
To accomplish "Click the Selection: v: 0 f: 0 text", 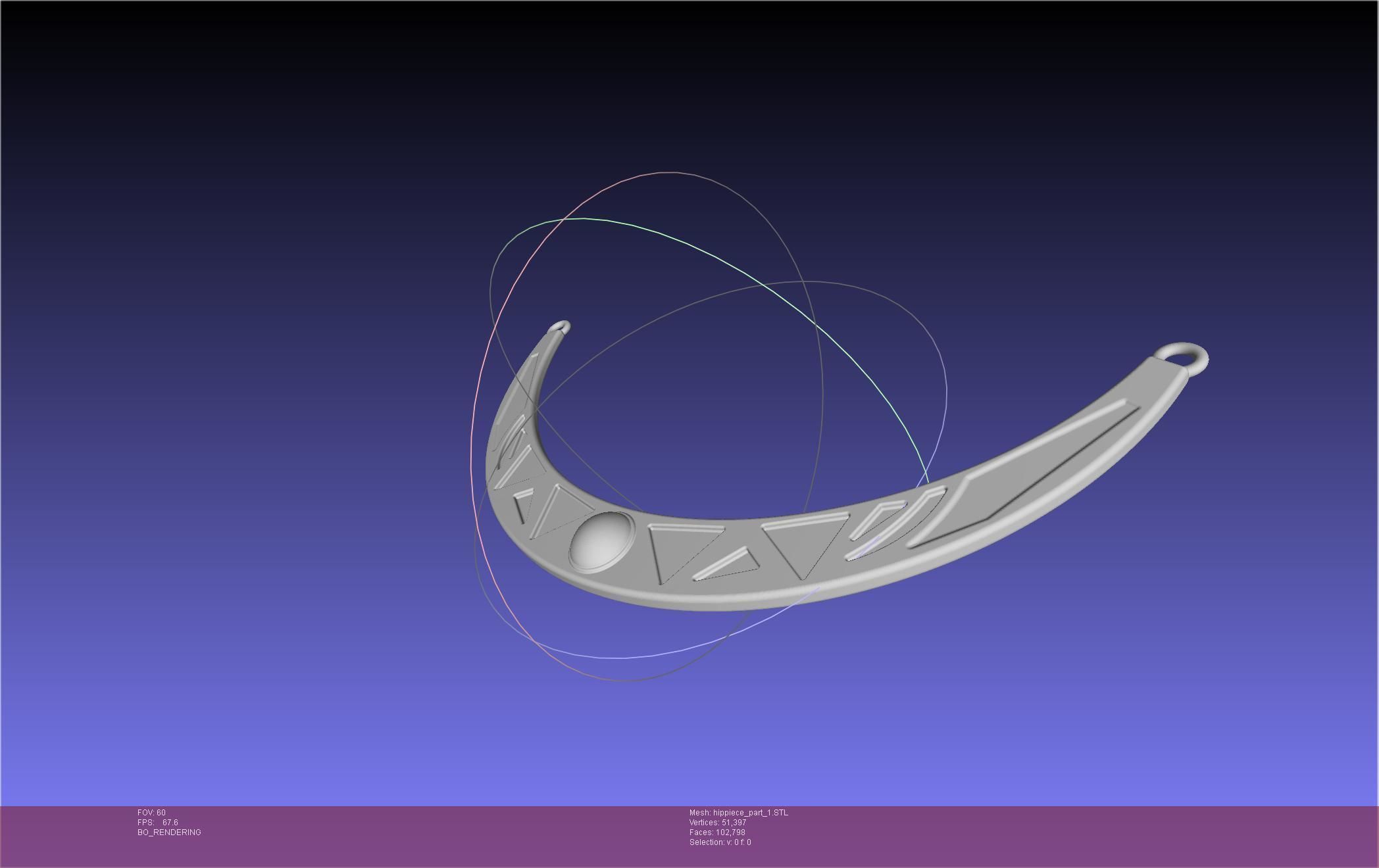I will [720, 842].
